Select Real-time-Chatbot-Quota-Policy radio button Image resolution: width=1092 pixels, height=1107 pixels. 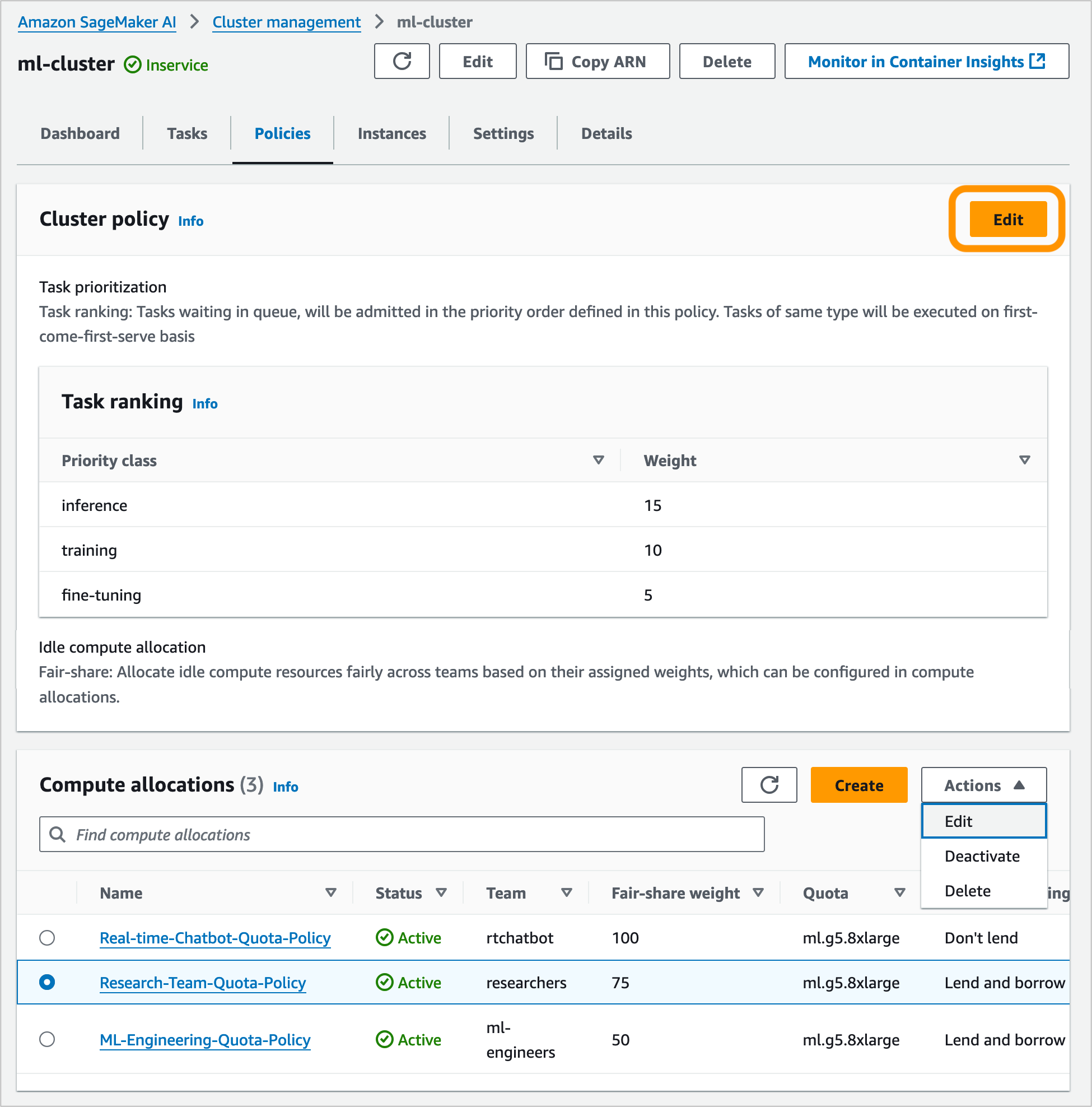(x=47, y=938)
